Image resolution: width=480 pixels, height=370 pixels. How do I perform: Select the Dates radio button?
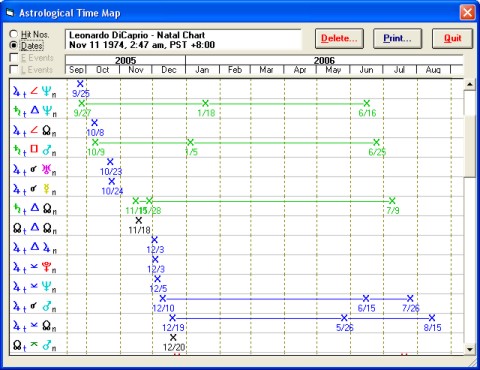tap(14, 45)
